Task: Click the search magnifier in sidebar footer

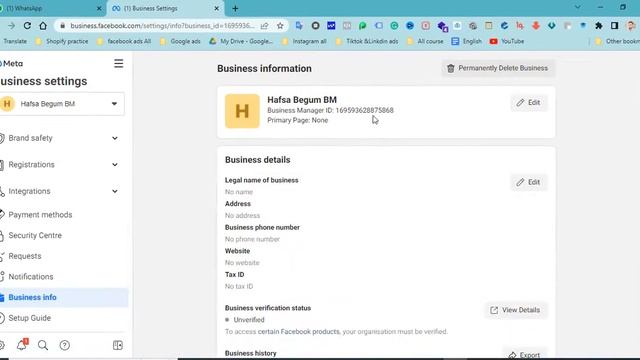Action: (x=43, y=345)
